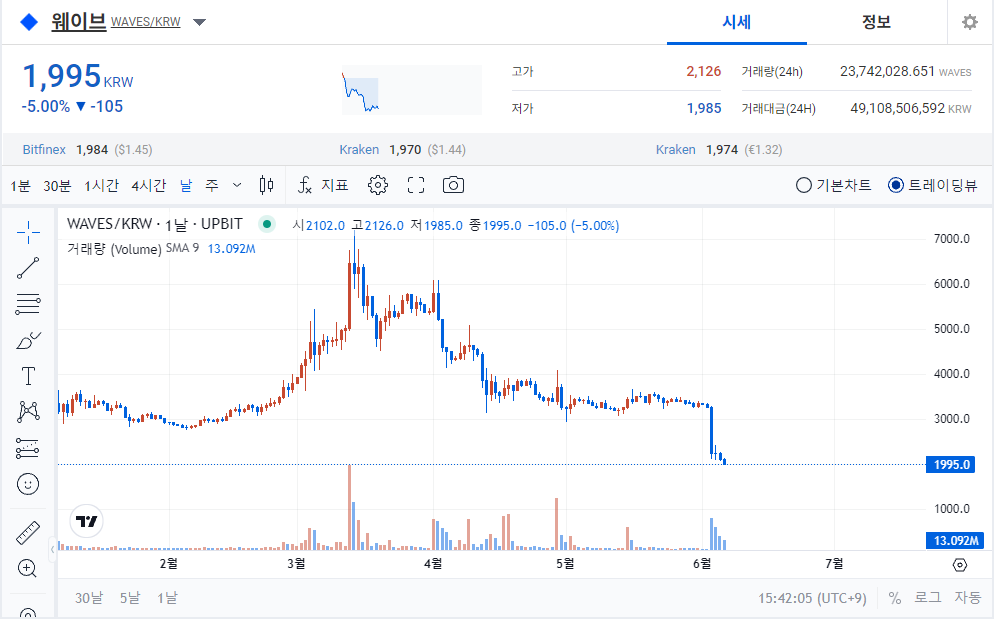Select the 30분 interval

57,186
